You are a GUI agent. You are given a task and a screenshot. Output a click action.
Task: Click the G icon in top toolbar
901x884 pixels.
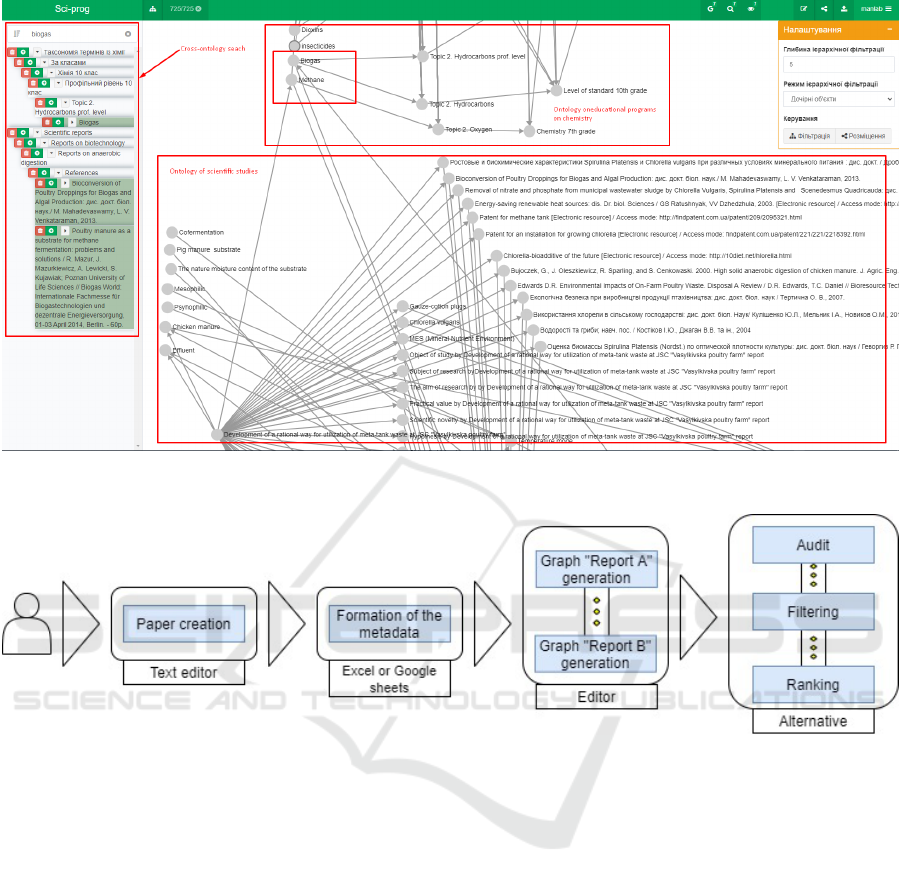pos(711,8)
